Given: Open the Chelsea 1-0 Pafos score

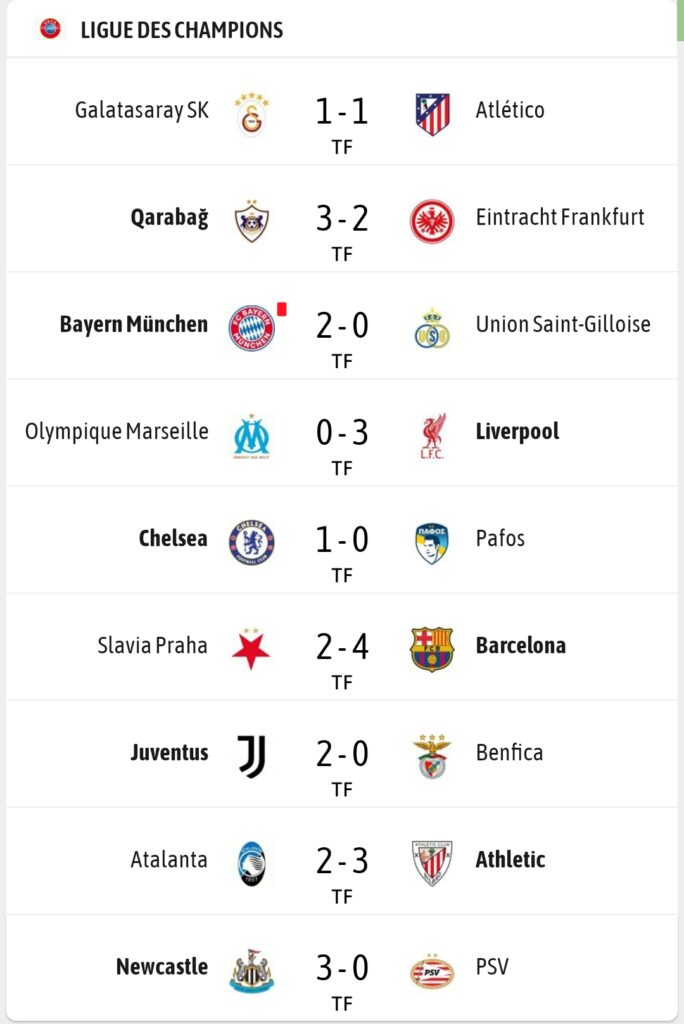Looking at the screenshot, I should 342,540.
